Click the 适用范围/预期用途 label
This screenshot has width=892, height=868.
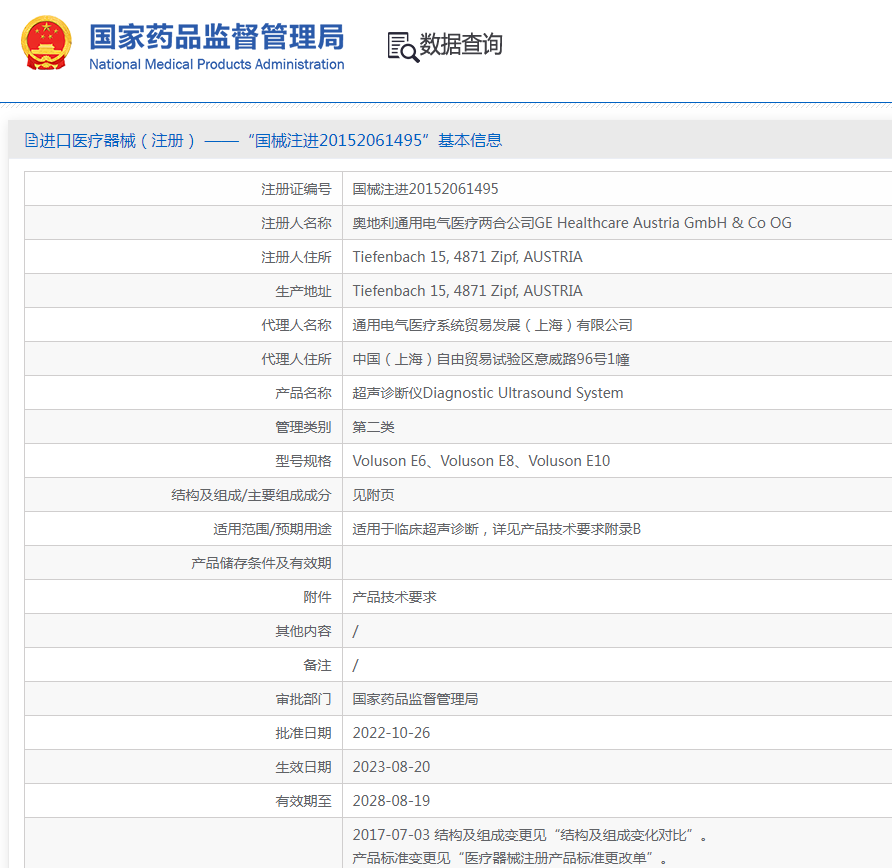(272, 530)
